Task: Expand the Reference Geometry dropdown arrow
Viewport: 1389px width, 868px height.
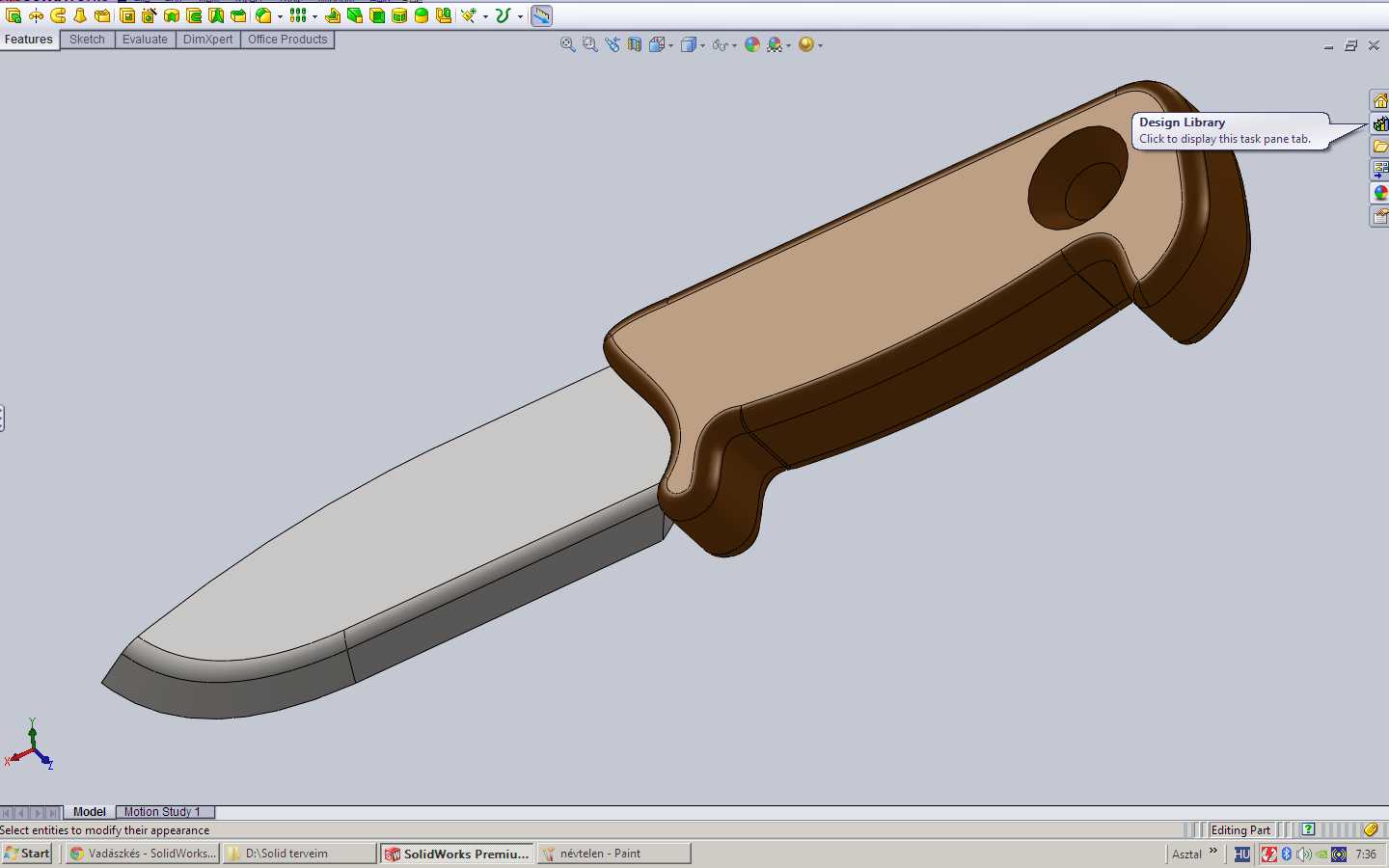Action: coord(485,16)
